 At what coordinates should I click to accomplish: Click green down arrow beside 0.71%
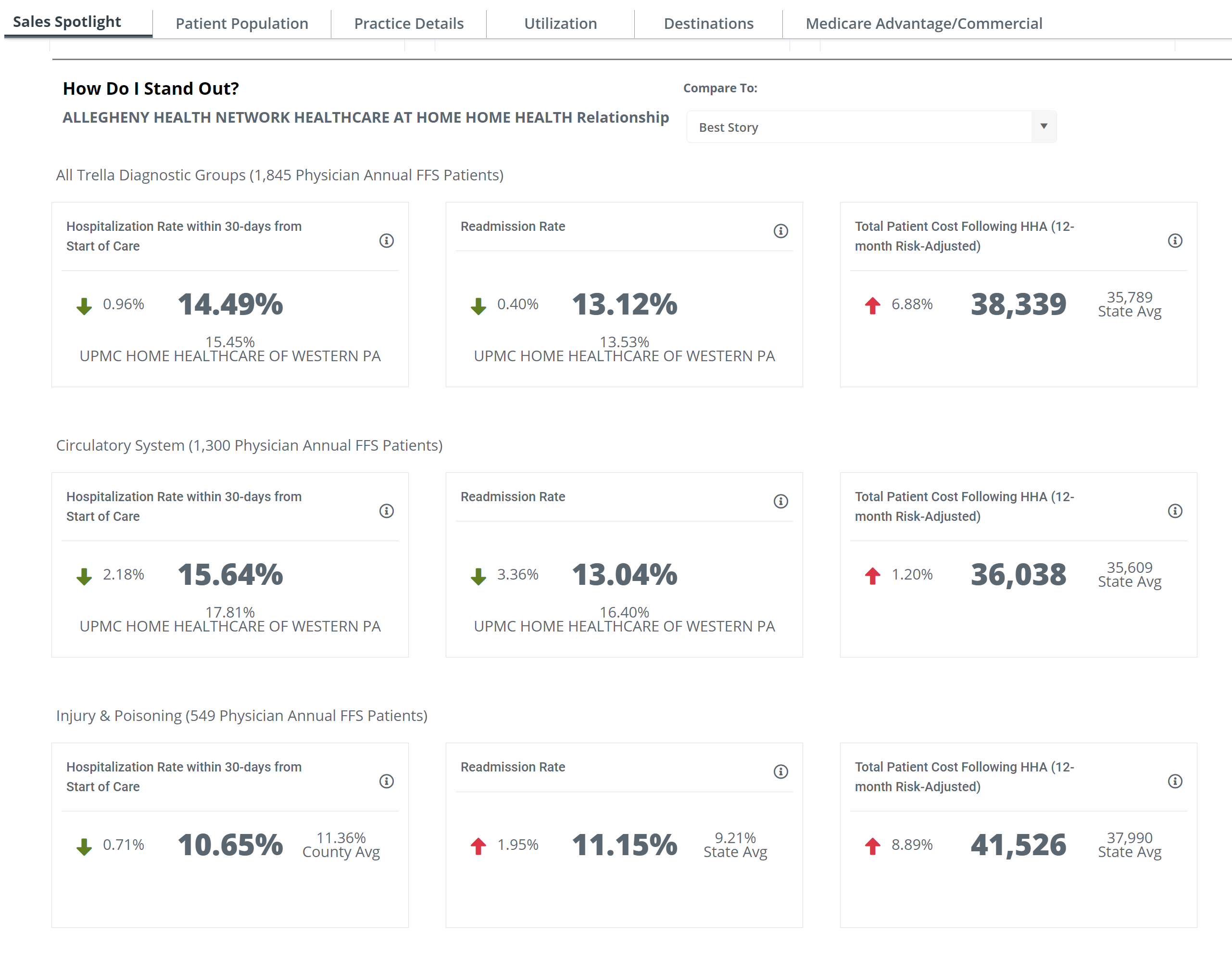click(84, 846)
